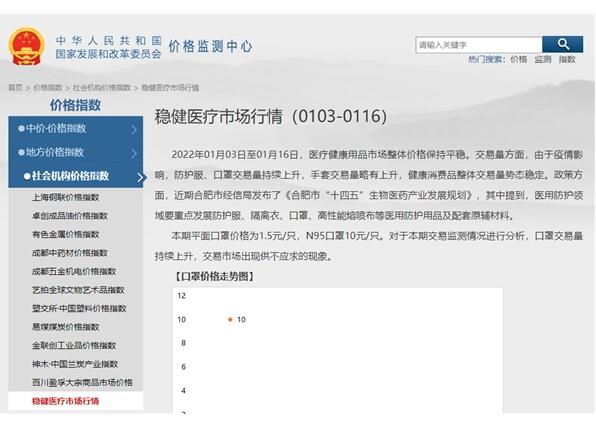Open 卓创成品油价格指数 sidebar item
596x425 pixels.
pos(70,216)
